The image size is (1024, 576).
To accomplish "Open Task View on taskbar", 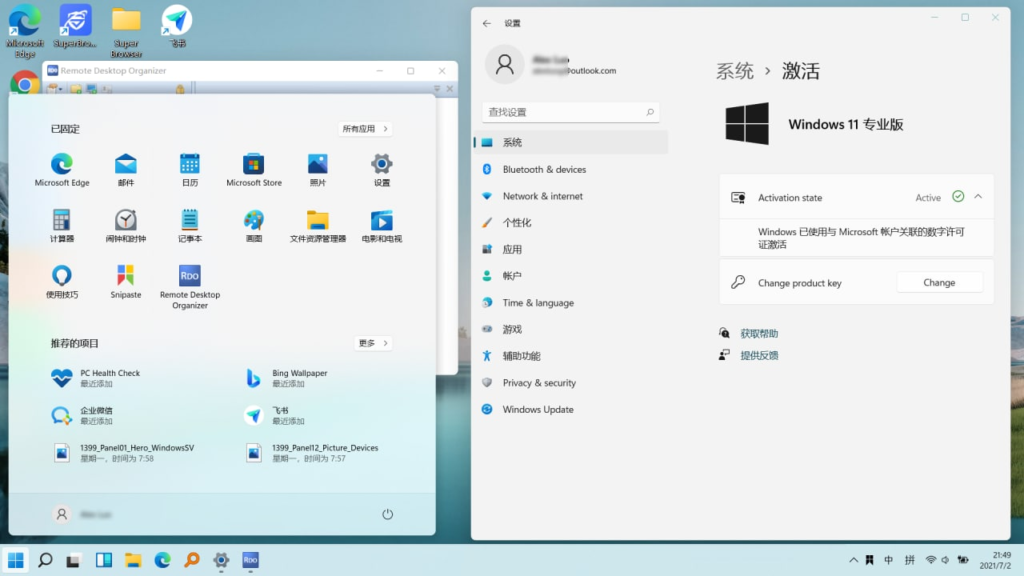I will click(73, 560).
